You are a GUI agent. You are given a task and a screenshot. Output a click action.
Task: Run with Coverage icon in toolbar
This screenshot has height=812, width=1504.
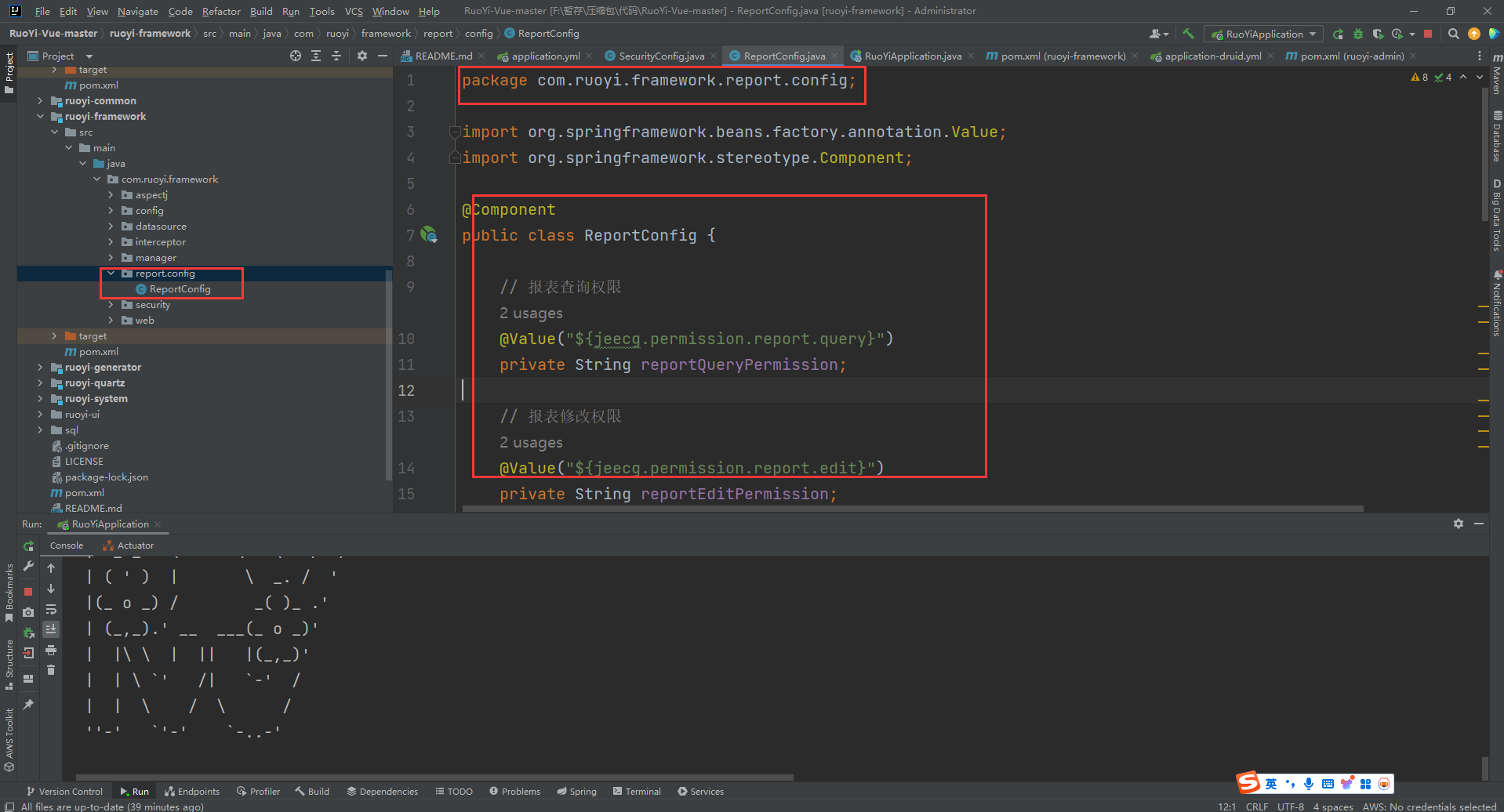1378,34
